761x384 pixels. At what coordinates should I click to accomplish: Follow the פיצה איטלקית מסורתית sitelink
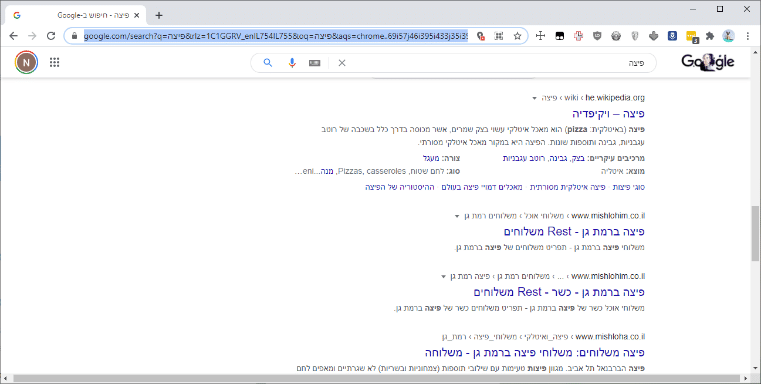[x=568, y=187]
